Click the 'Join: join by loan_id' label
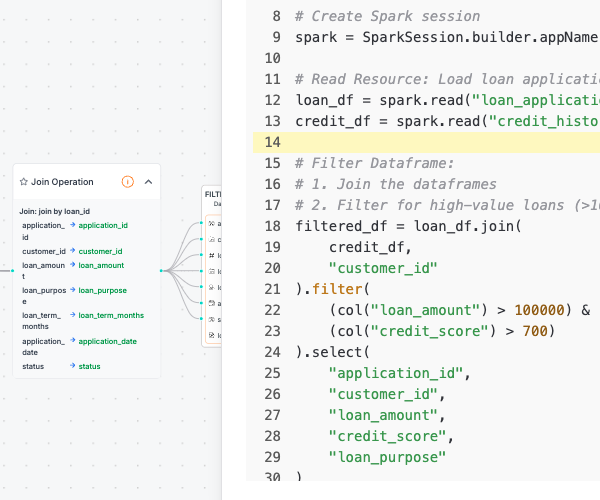The image size is (600, 500). click(x=55, y=211)
